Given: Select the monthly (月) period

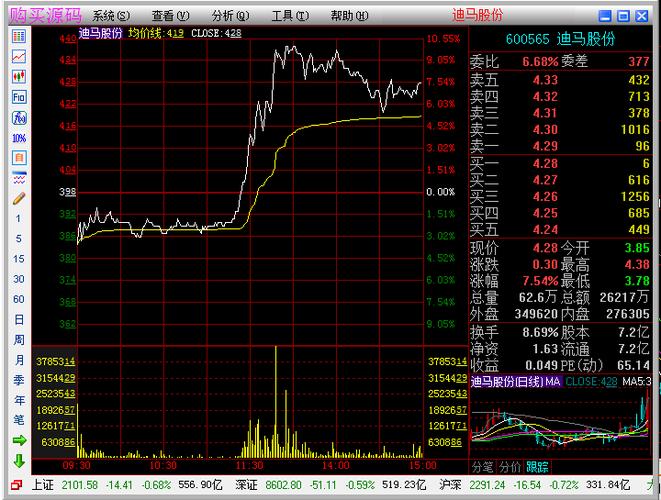Looking at the screenshot, I should [x=19, y=360].
